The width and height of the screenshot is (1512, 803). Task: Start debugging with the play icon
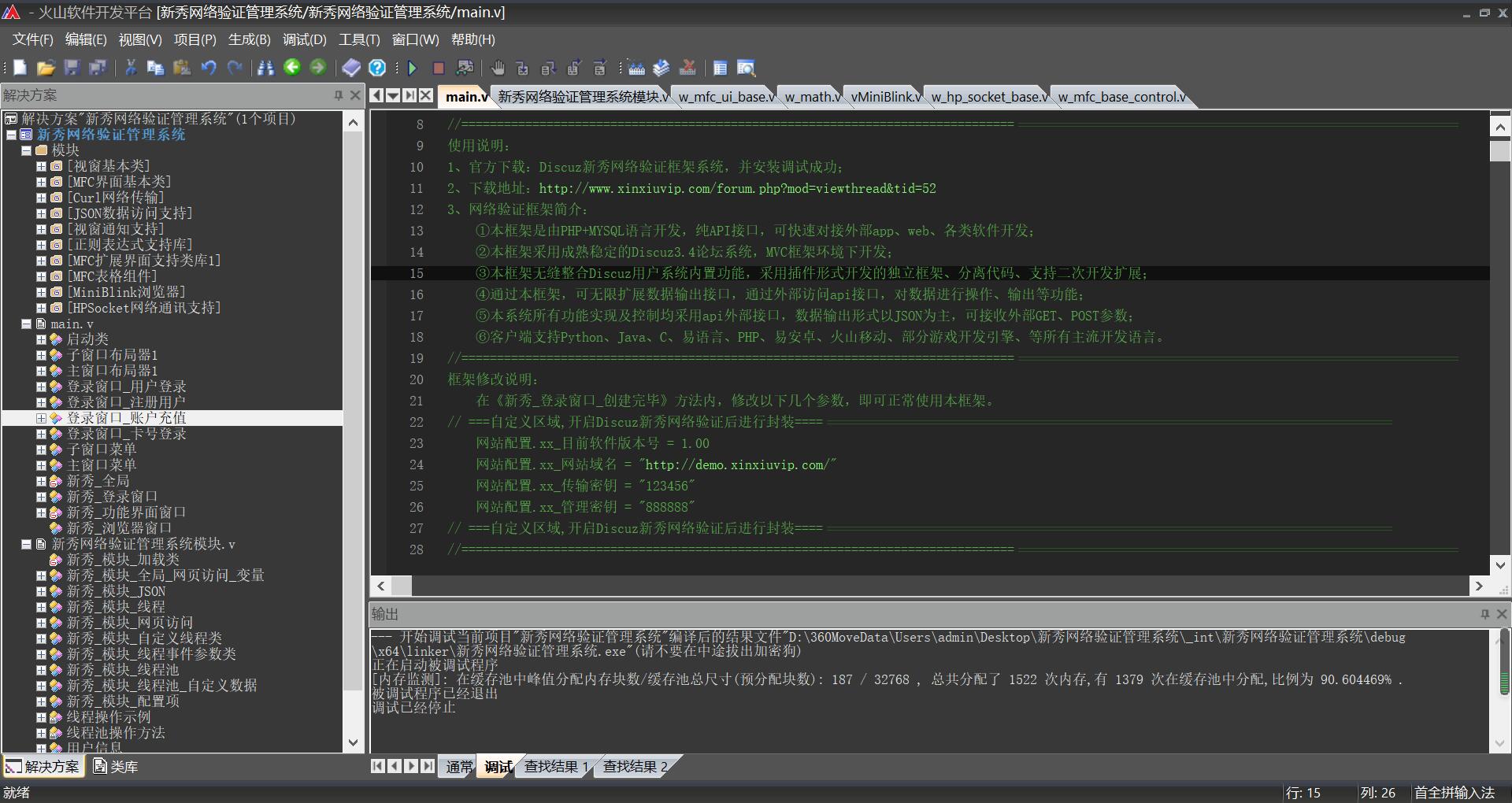coord(413,68)
